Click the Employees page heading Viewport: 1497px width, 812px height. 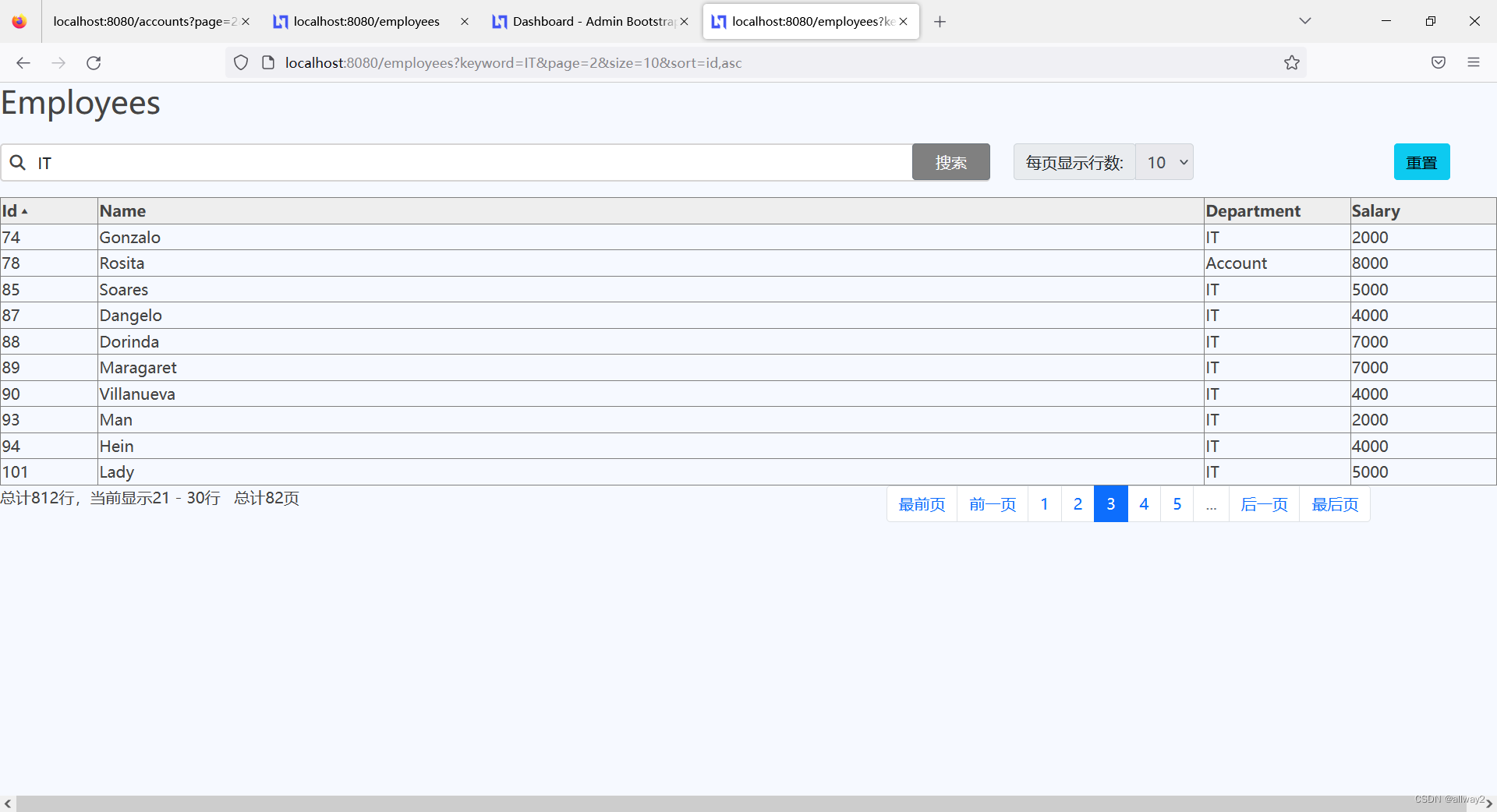click(80, 104)
